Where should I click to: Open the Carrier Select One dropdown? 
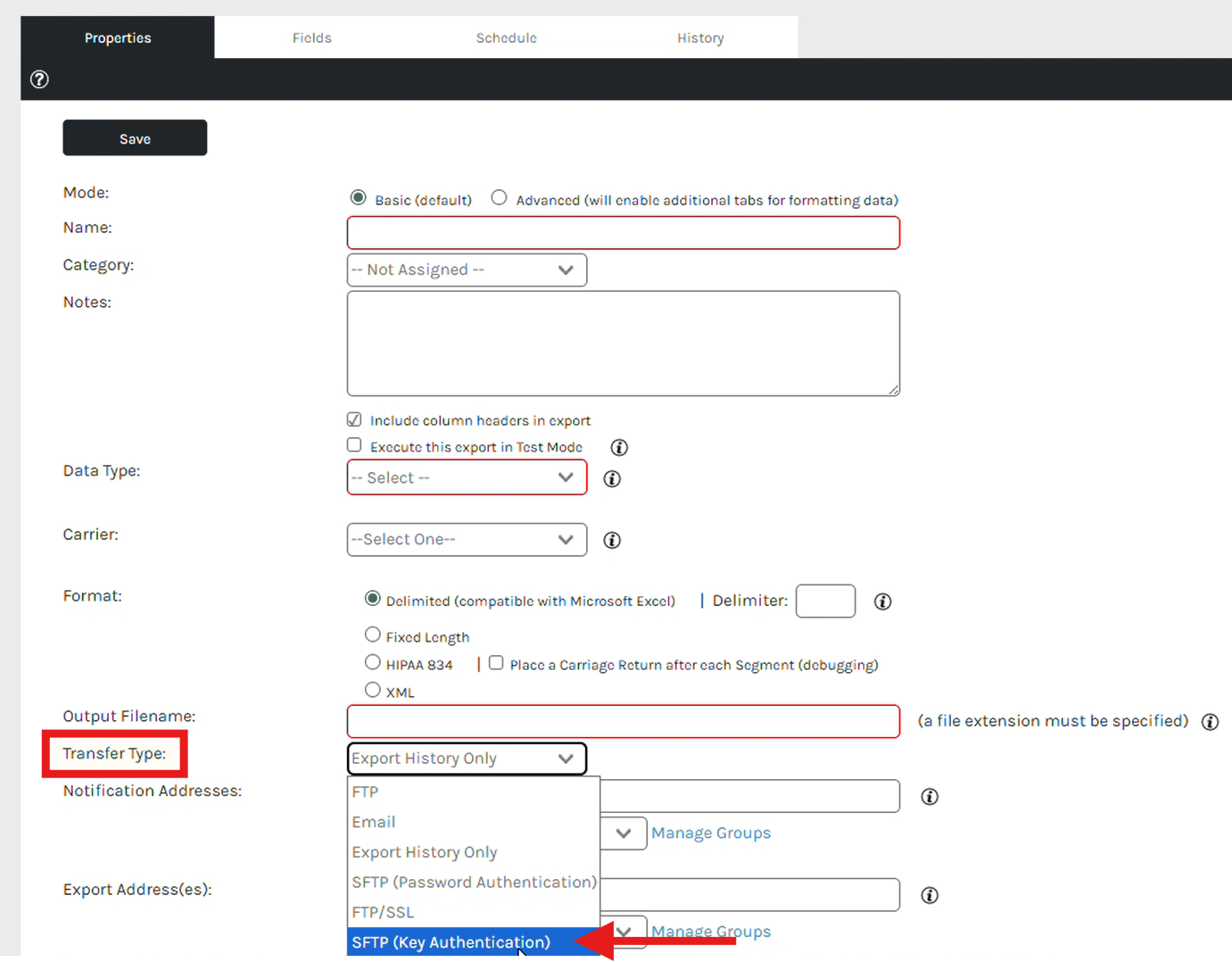[467, 540]
